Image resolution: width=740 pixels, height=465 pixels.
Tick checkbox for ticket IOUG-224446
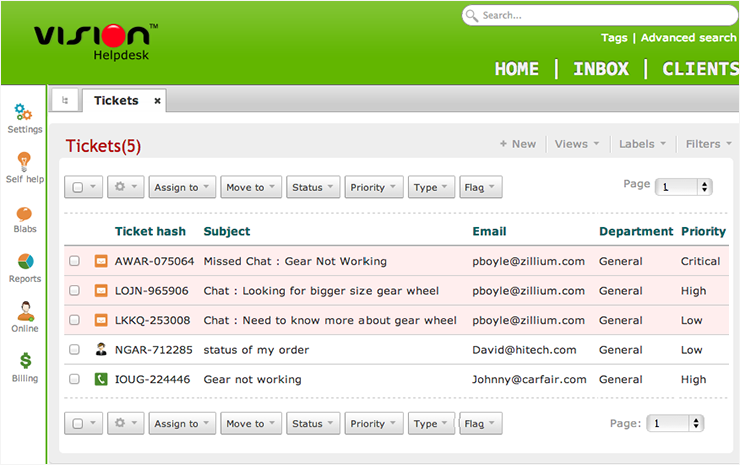pos(75,379)
